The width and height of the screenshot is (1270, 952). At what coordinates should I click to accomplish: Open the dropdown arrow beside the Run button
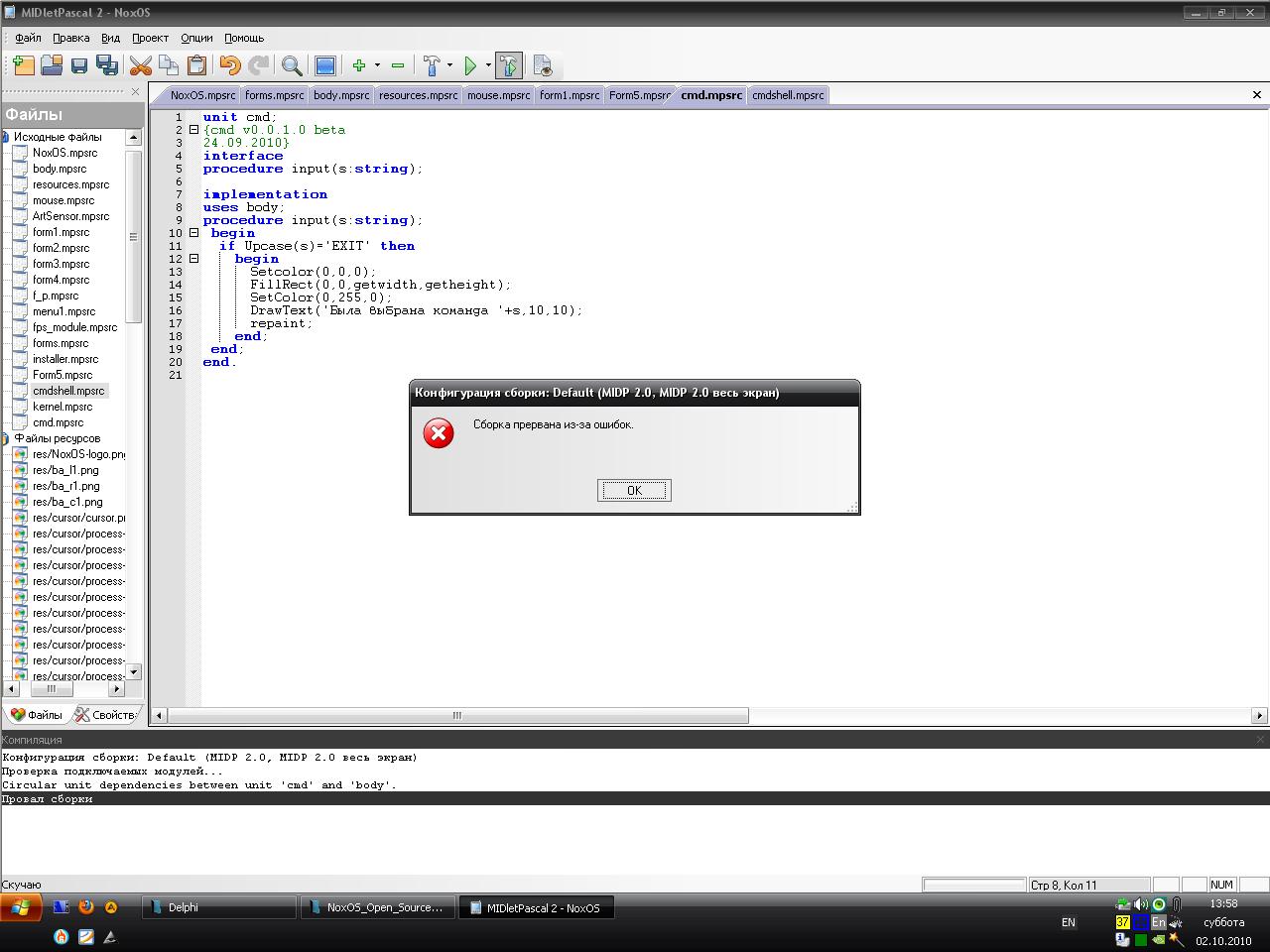(488, 65)
